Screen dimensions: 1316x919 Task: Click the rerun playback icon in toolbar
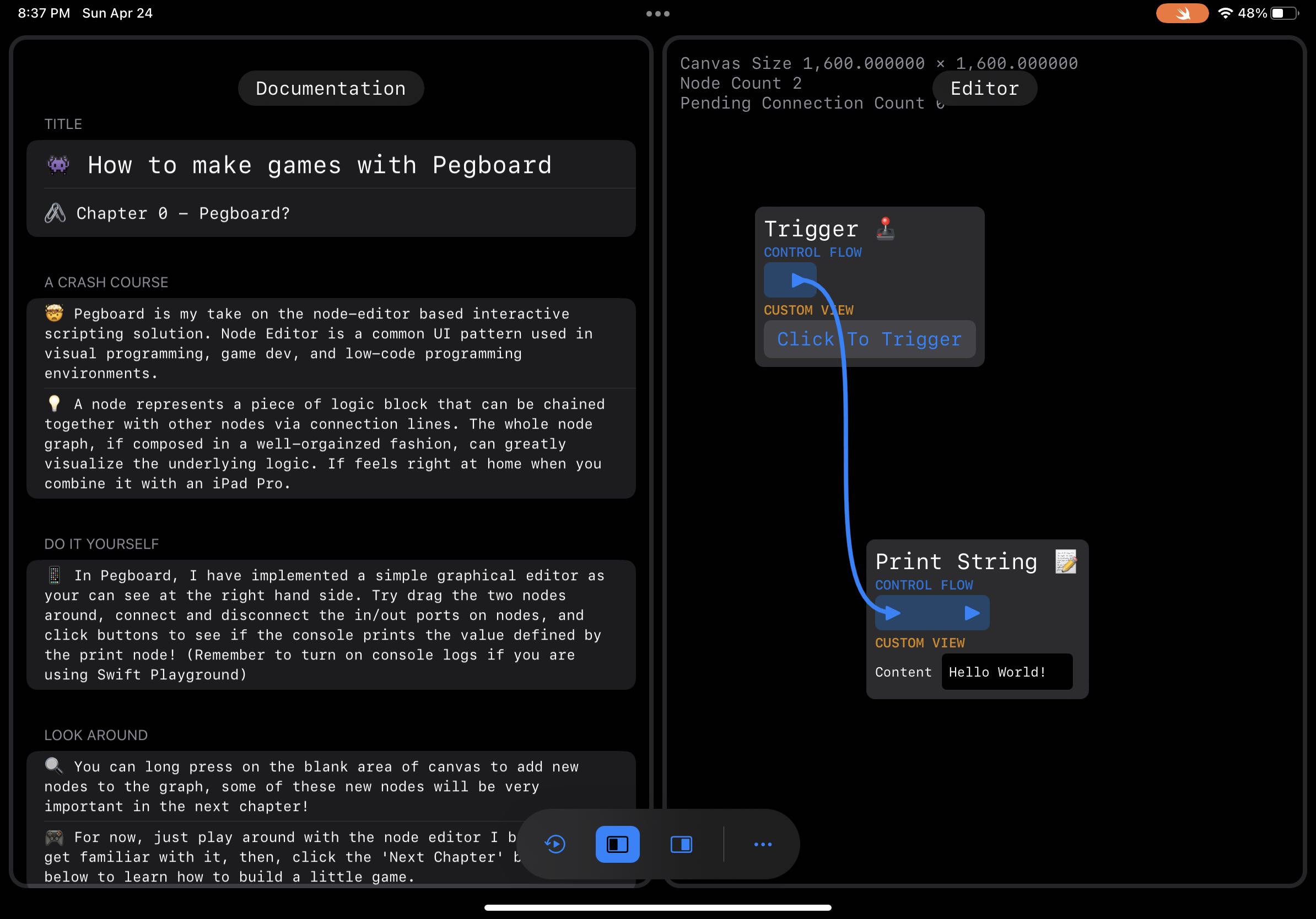[x=555, y=844]
